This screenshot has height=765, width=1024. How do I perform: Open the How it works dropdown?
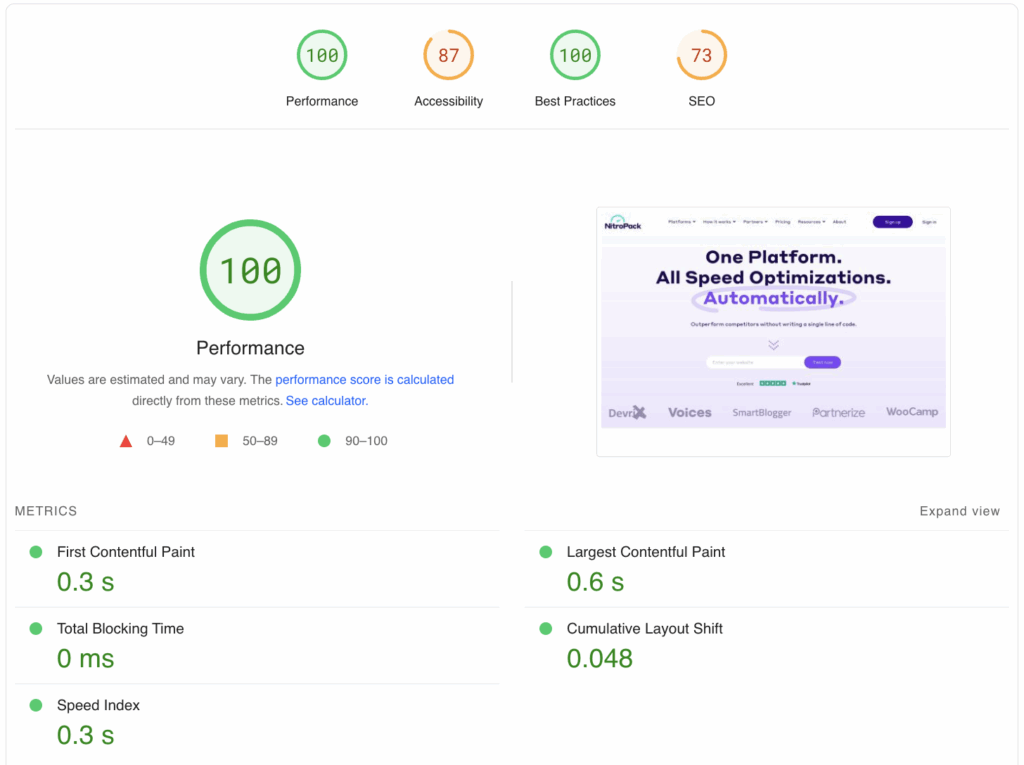pos(718,221)
